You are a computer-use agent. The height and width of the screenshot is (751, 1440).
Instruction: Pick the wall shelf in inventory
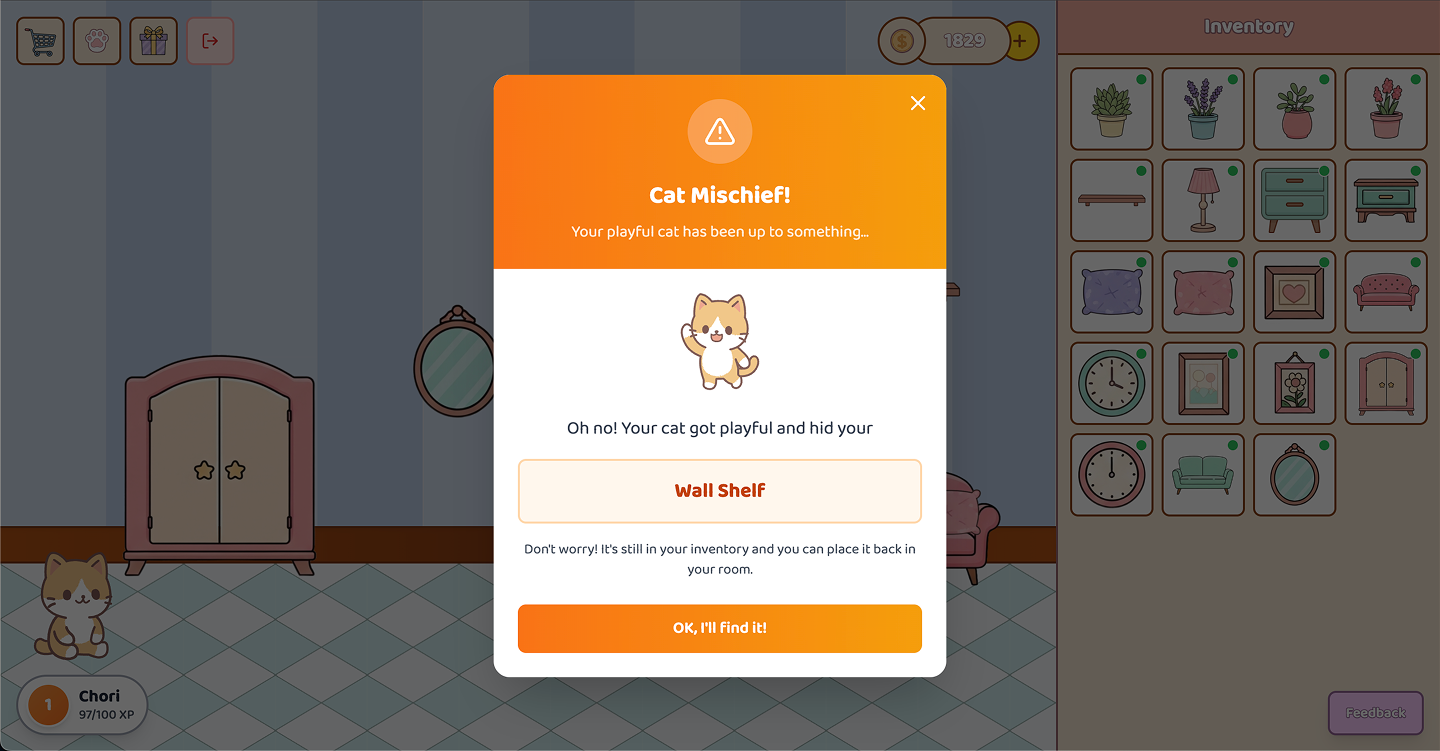click(x=1112, y=200)
